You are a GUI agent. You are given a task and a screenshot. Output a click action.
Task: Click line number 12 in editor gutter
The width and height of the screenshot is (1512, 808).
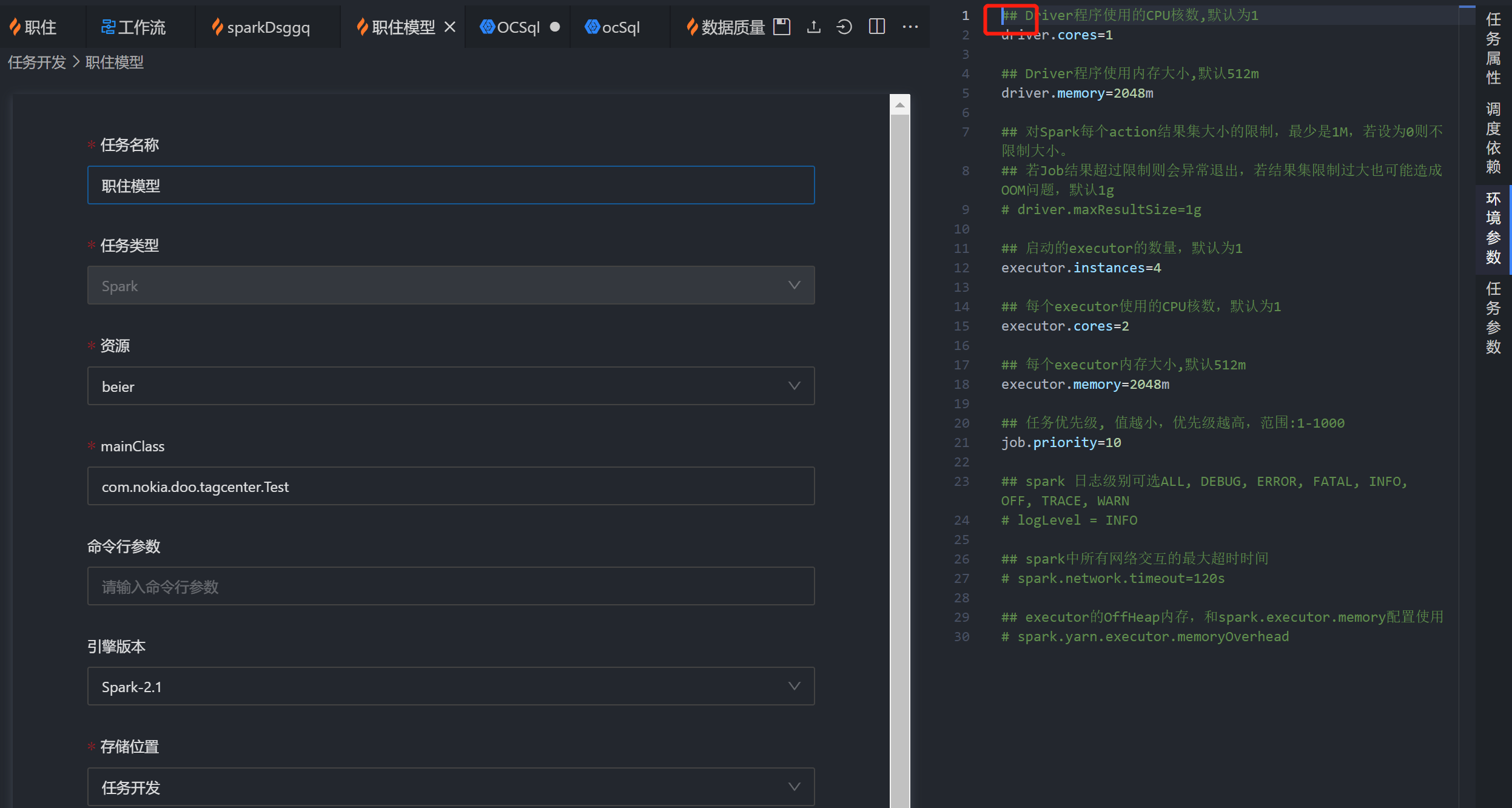pyautogui.click(x=962, y=268)
